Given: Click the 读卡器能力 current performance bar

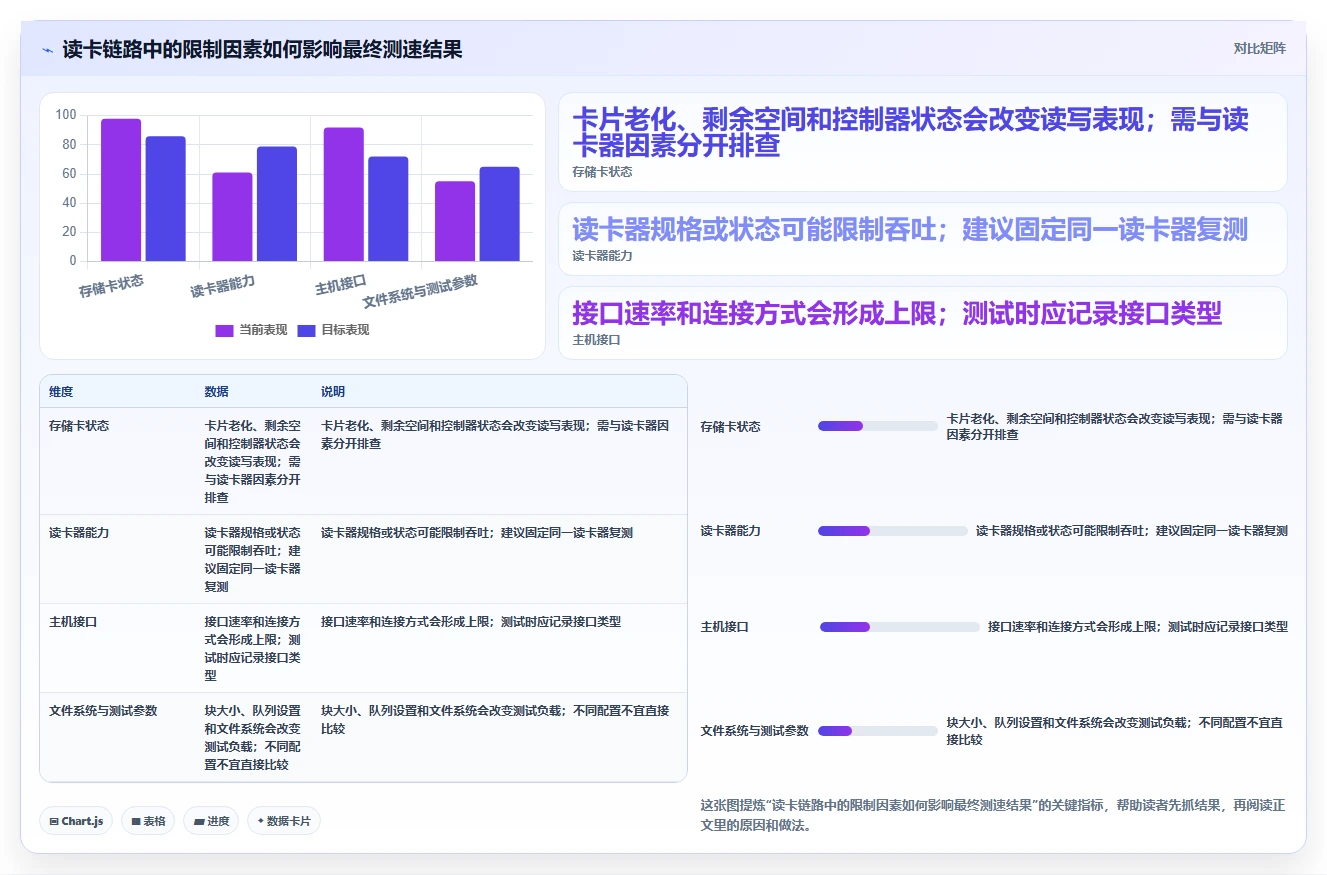Looking at the screenshot, I should (232, 217).
